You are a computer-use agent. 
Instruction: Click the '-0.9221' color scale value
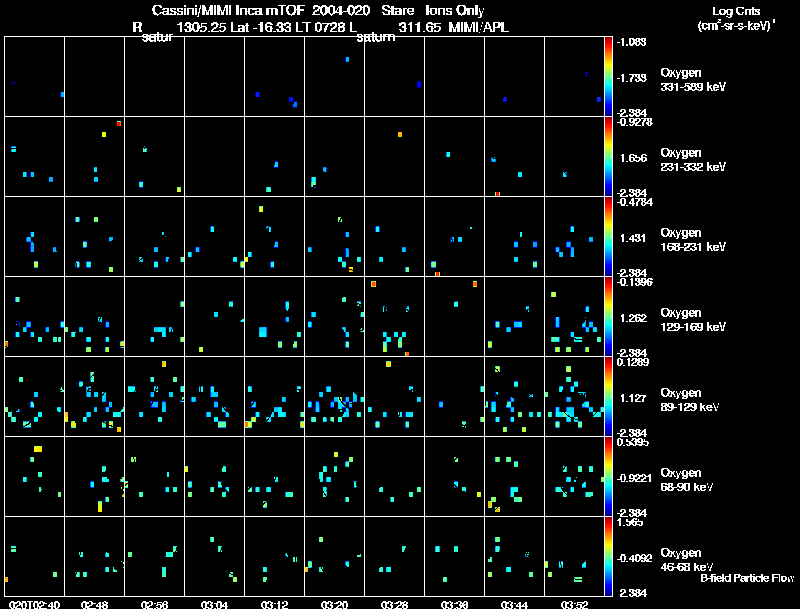[634, 478]
